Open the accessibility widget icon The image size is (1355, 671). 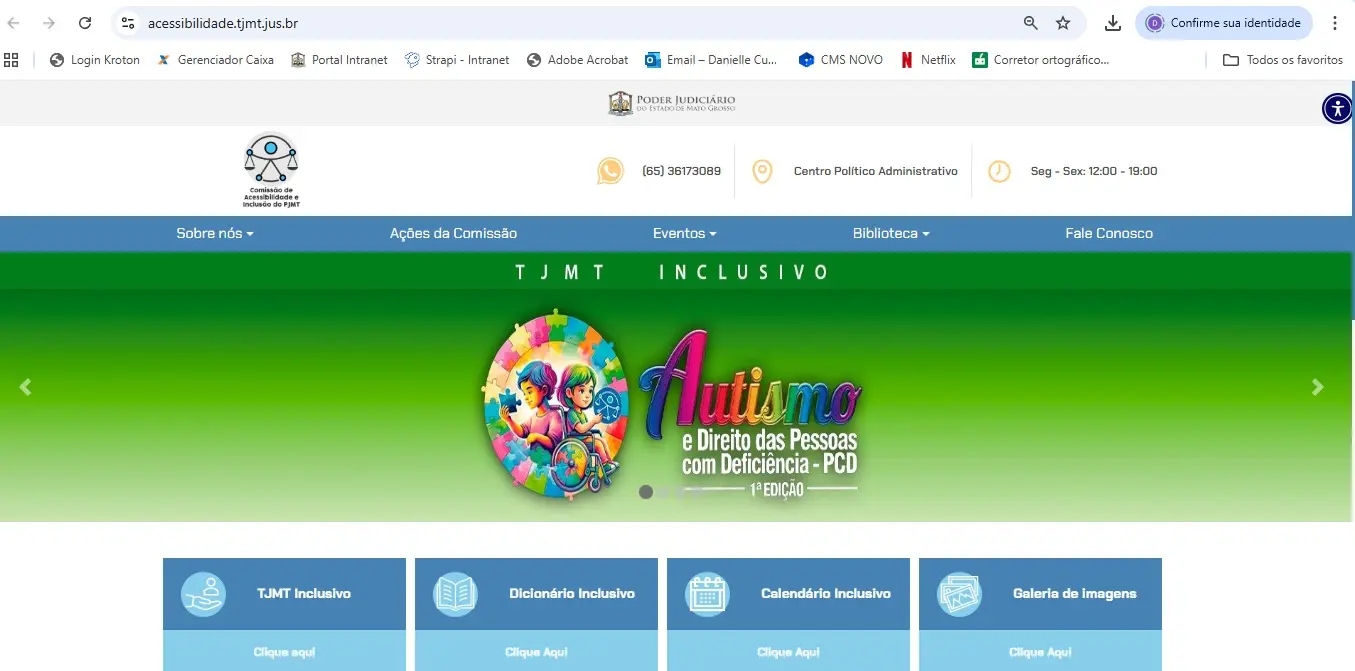[1337, 108]
